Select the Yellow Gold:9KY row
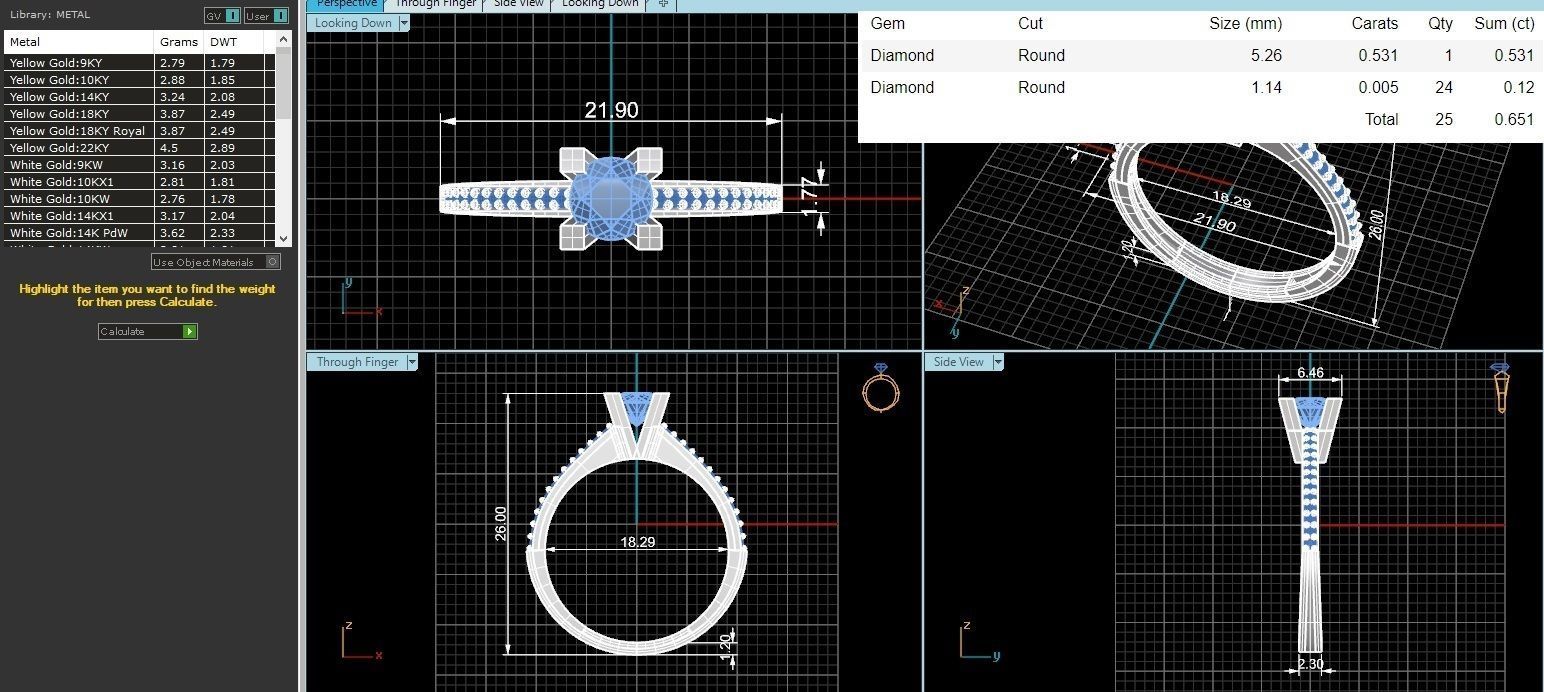Screen dimensions: 1544x692 coord(140,63)
